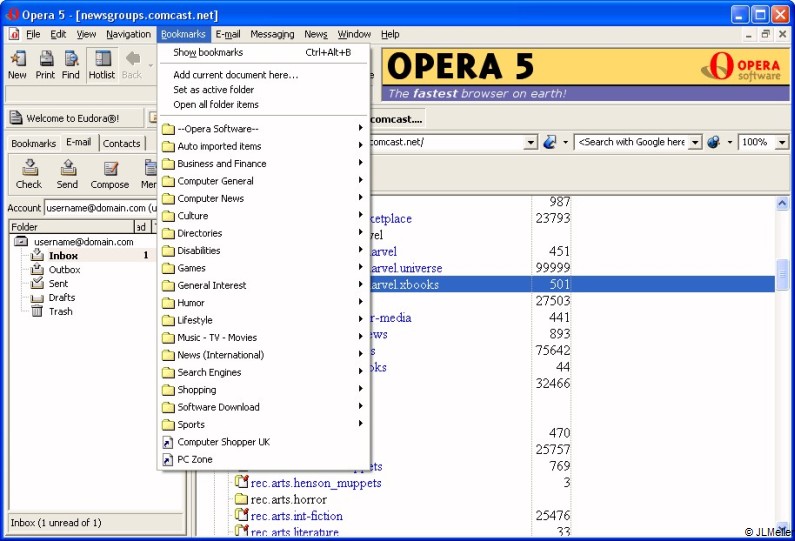The image size is (795, 541).
Task: Open the Sent folder
Action: 58,283
